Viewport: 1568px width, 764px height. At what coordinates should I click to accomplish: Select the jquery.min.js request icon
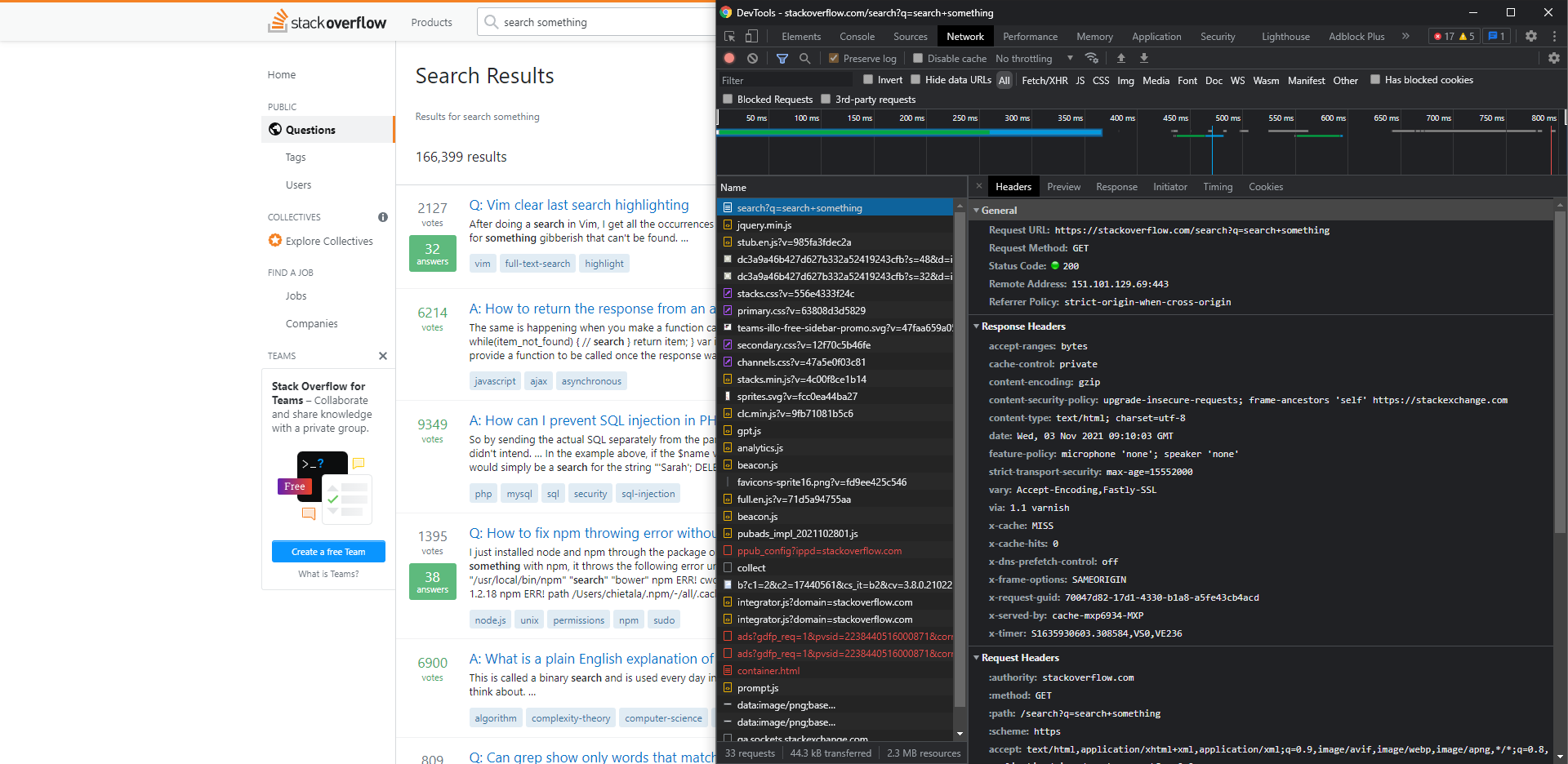728,225
